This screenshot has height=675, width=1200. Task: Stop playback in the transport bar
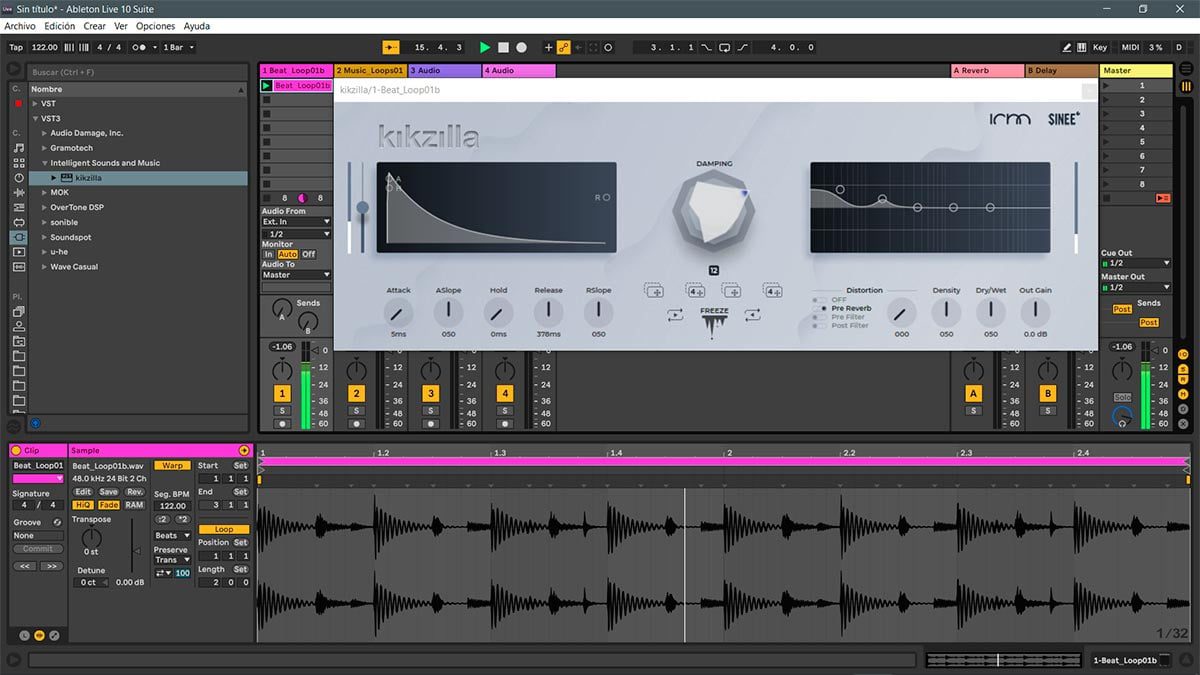(x=503, y=47)
